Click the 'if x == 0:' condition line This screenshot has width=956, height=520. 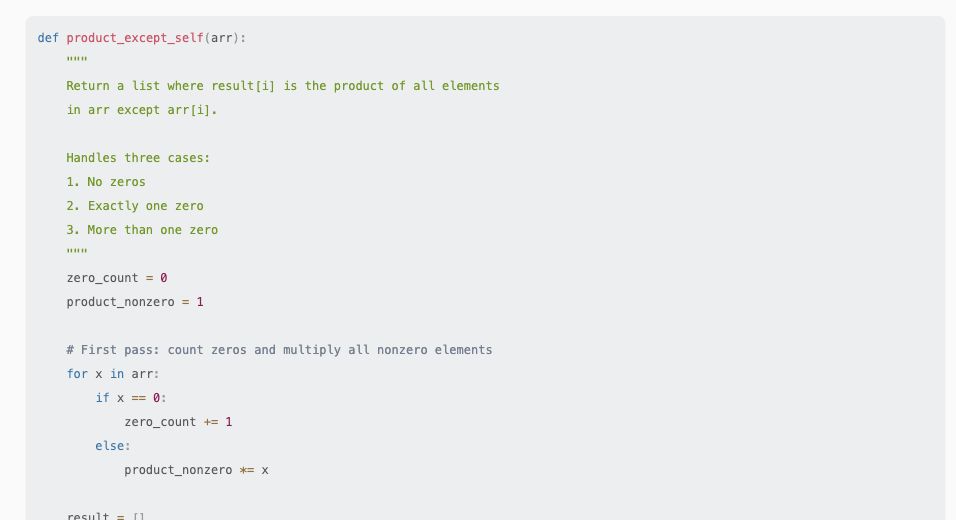tap(131, 398)
